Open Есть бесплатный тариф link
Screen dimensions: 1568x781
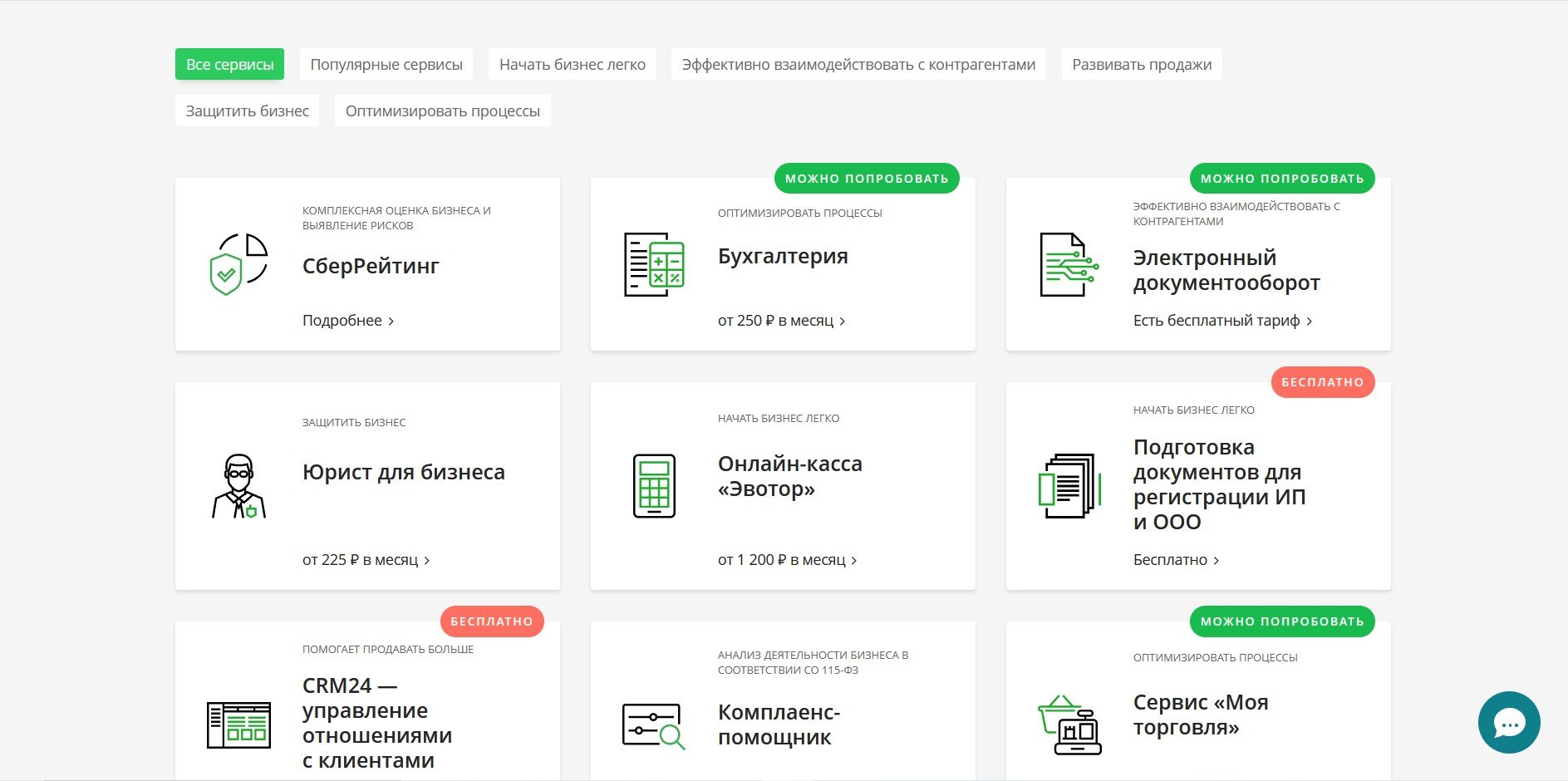point(1221,321)
